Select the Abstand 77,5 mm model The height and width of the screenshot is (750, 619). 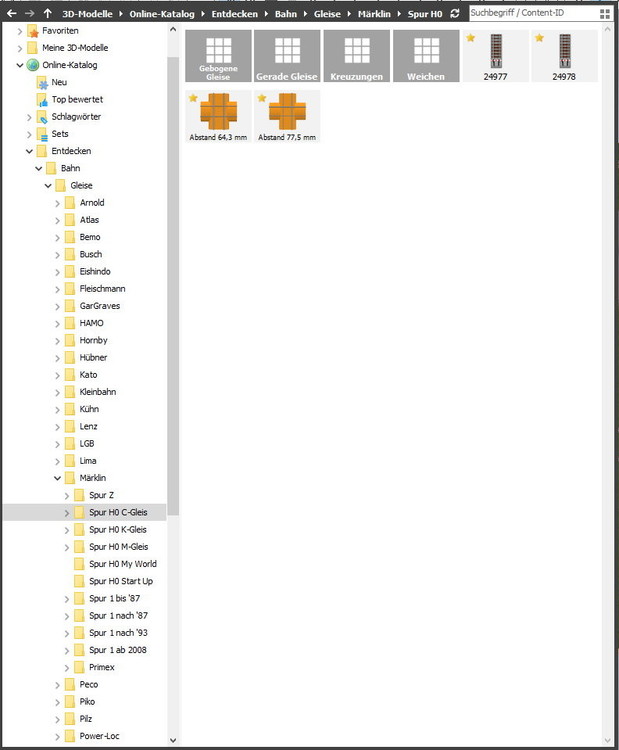tap(287, 116)
